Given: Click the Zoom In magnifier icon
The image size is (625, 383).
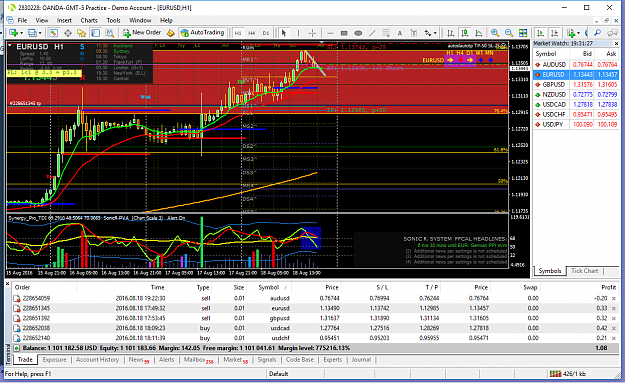Looking at the screenshot, I should pos(495,33).
